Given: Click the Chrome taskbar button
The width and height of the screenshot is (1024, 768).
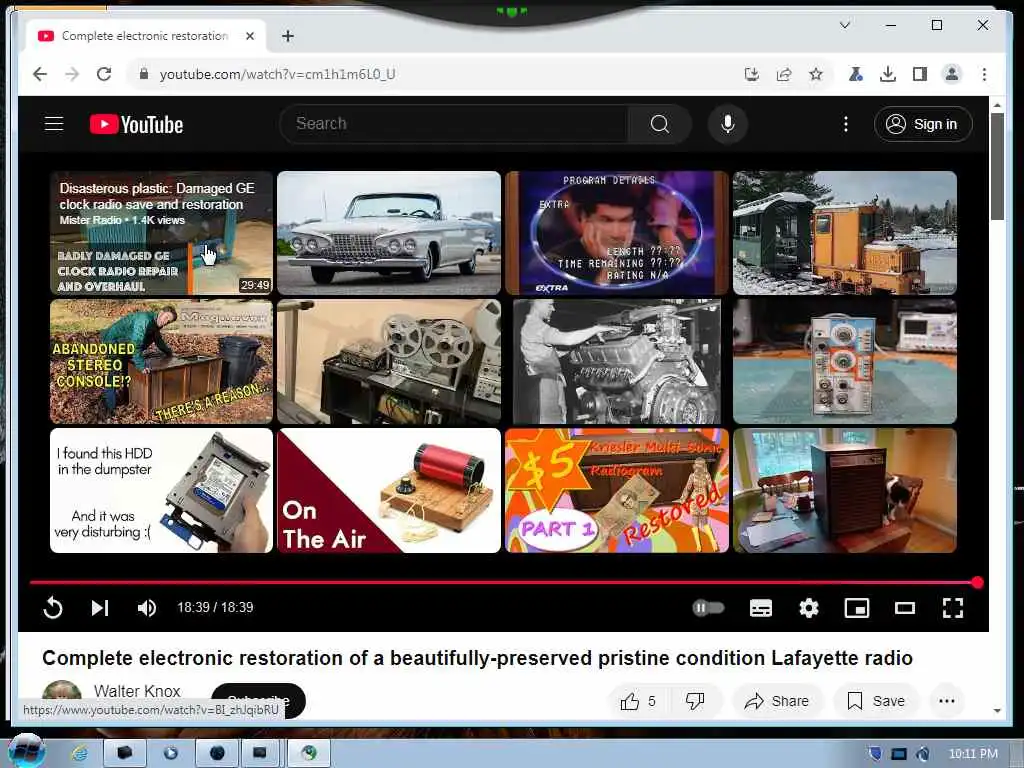Looking at the screenshot, I should click(x=310, y=753).
